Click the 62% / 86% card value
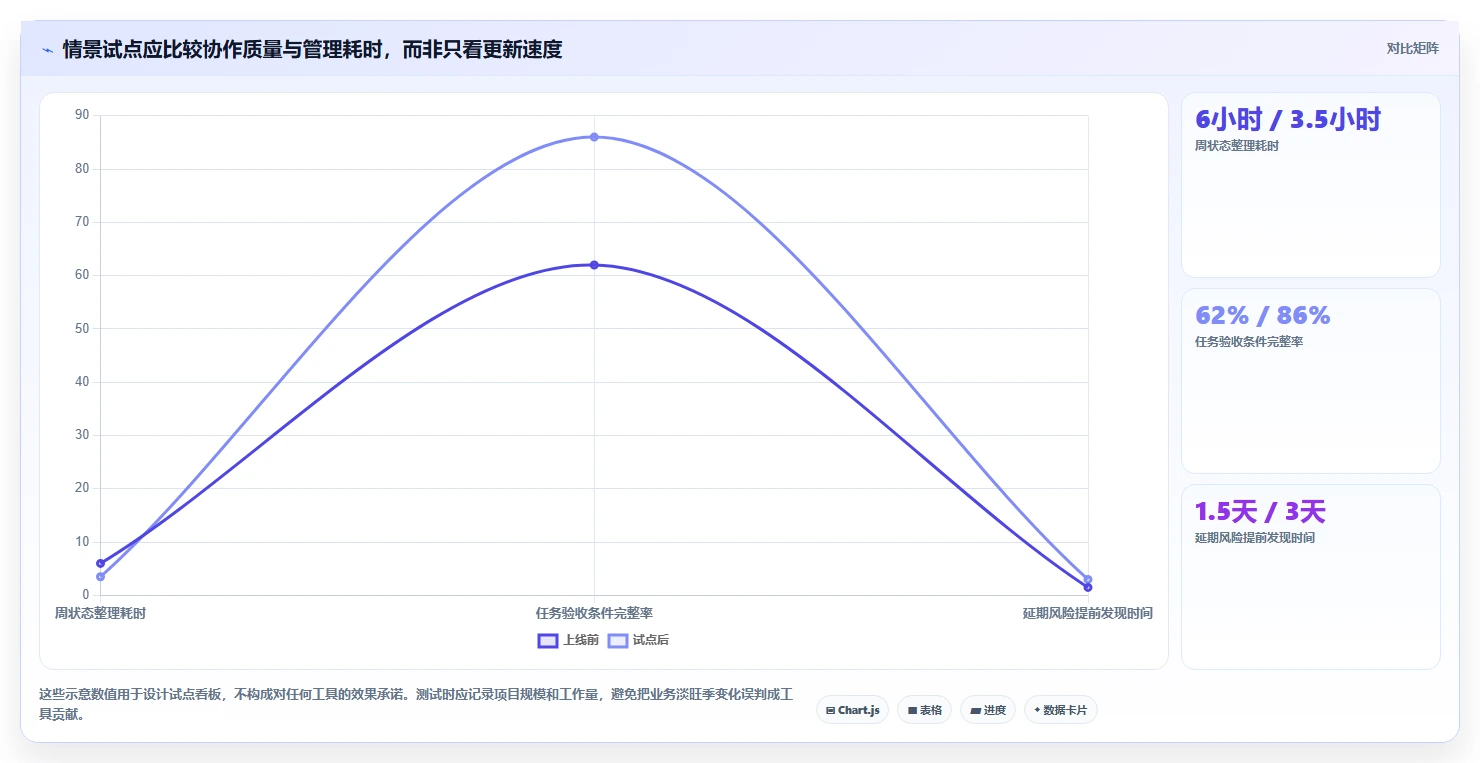The image size is (1480, 763). pos(1263,316)
